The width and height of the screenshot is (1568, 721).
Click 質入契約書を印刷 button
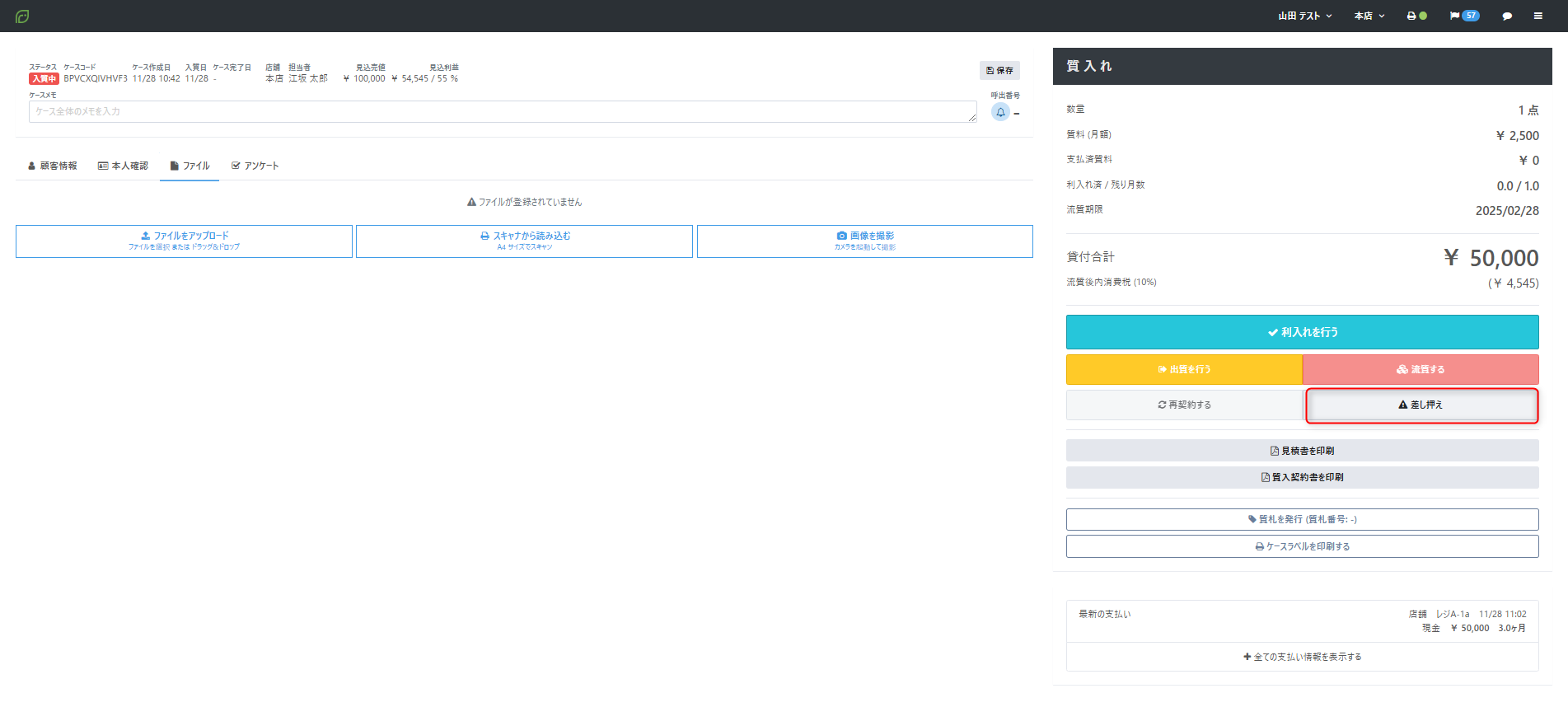[x=1302, y=477]
